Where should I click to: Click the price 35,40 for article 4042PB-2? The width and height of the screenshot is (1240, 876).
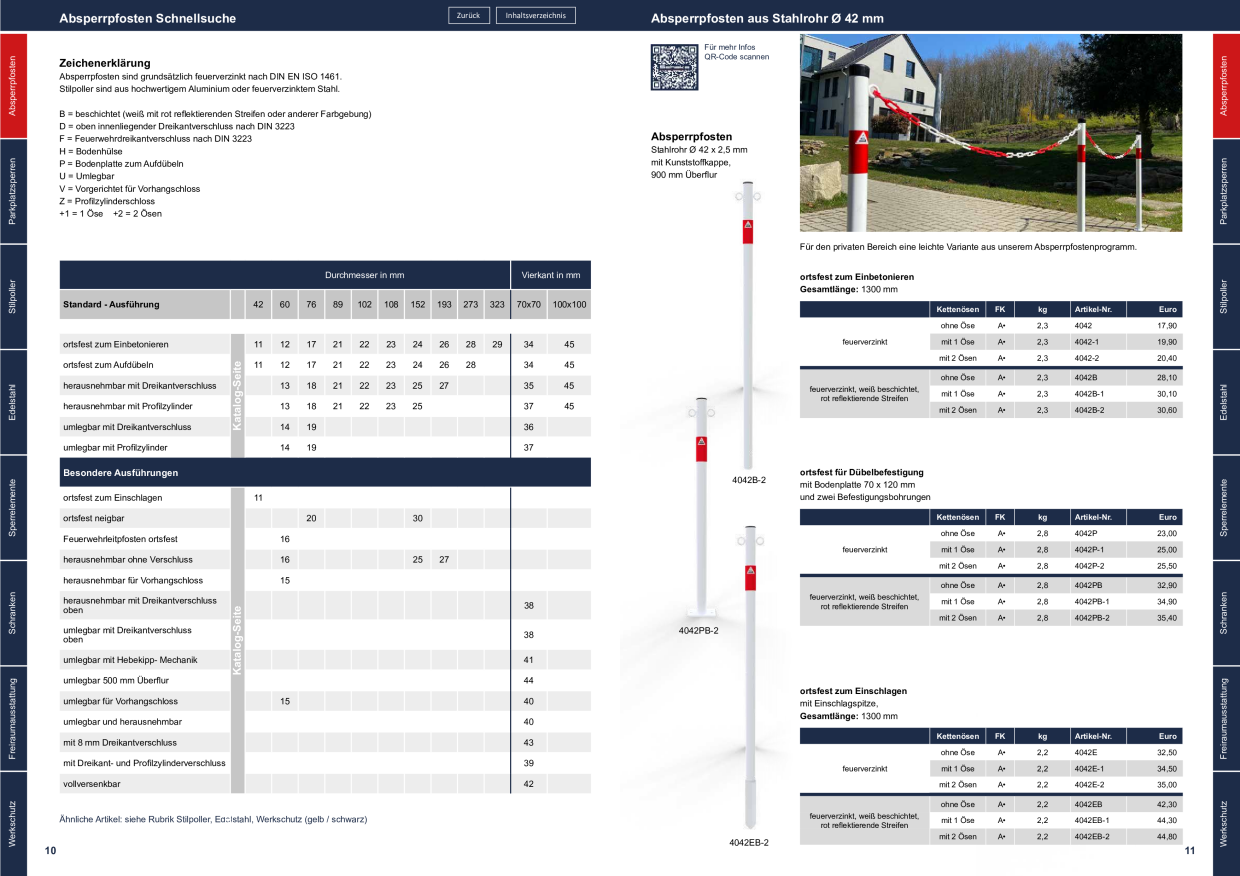tap(1167, 618)
